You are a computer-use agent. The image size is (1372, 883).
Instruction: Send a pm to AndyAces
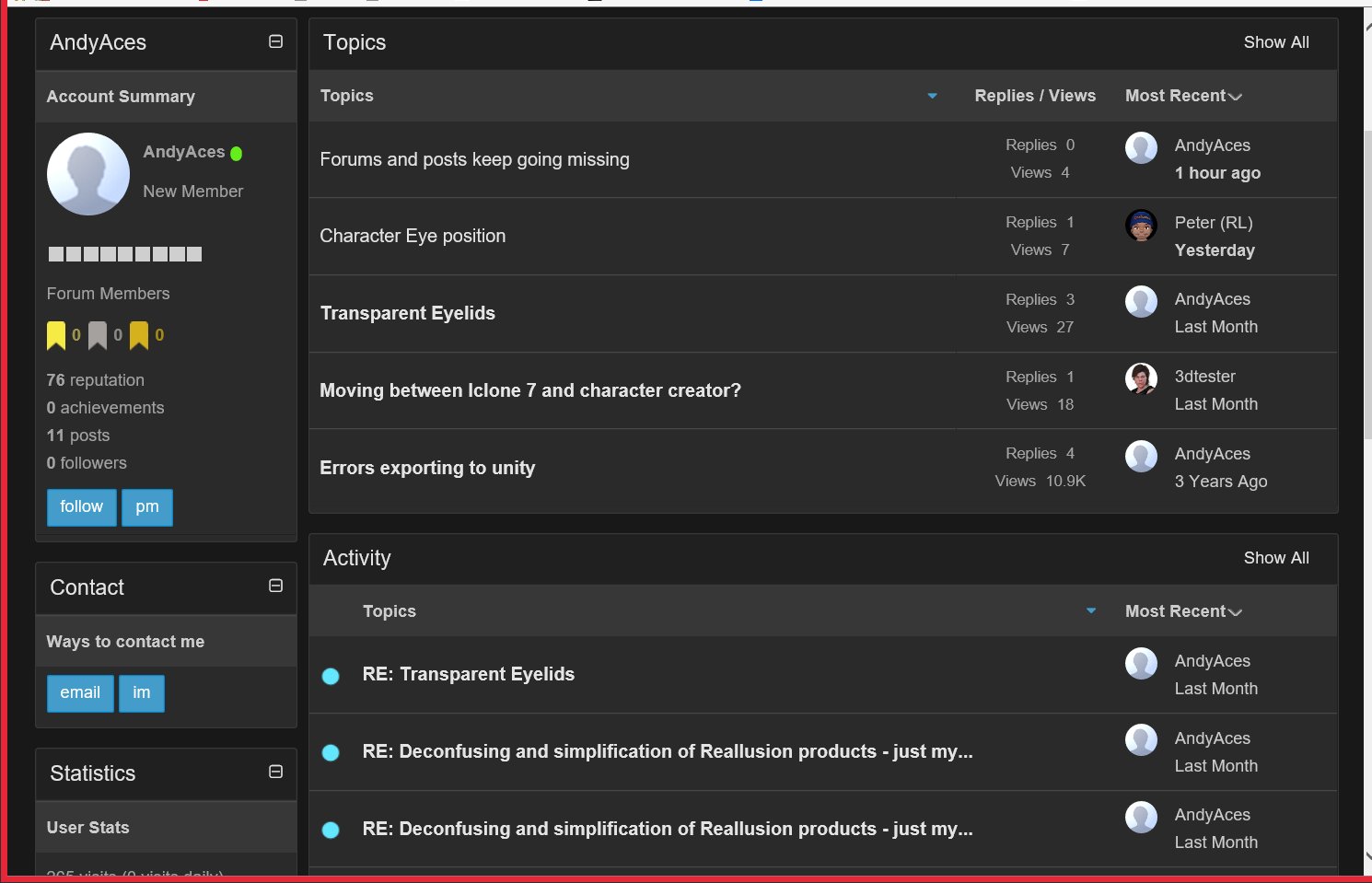(x=147, y=507)
